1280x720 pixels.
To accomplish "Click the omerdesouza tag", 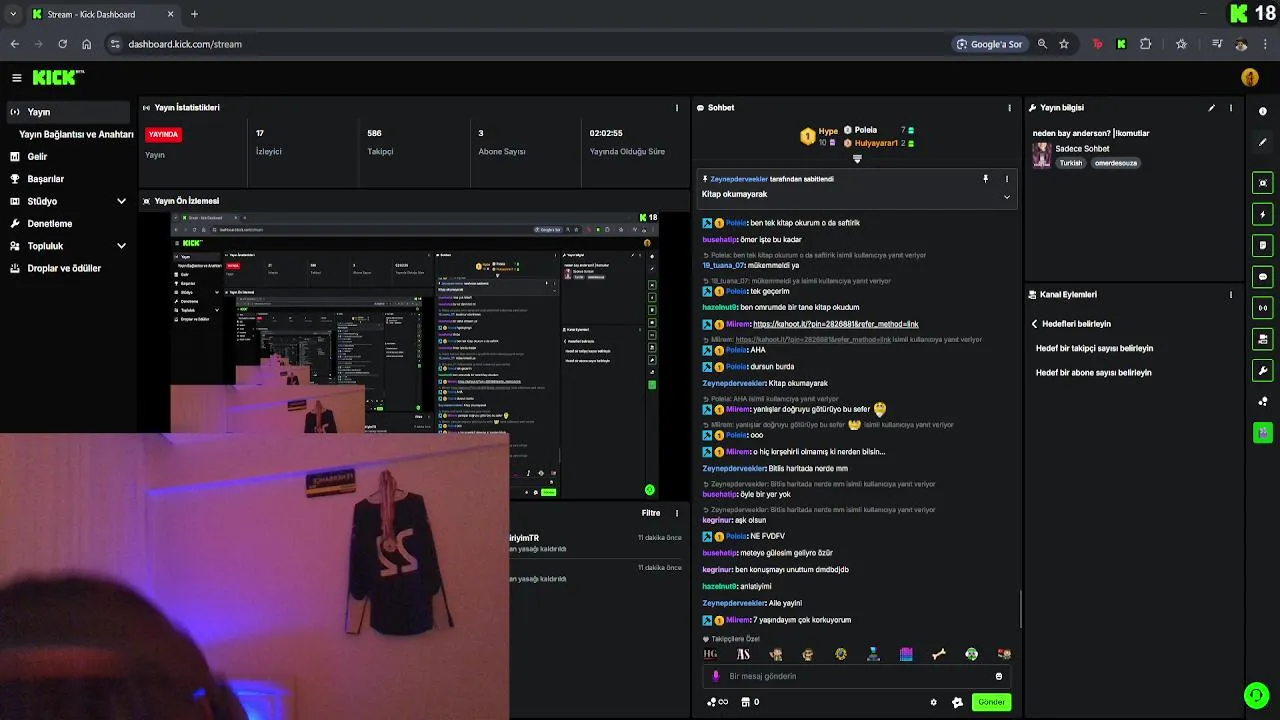I will [x=1115, y=163].
